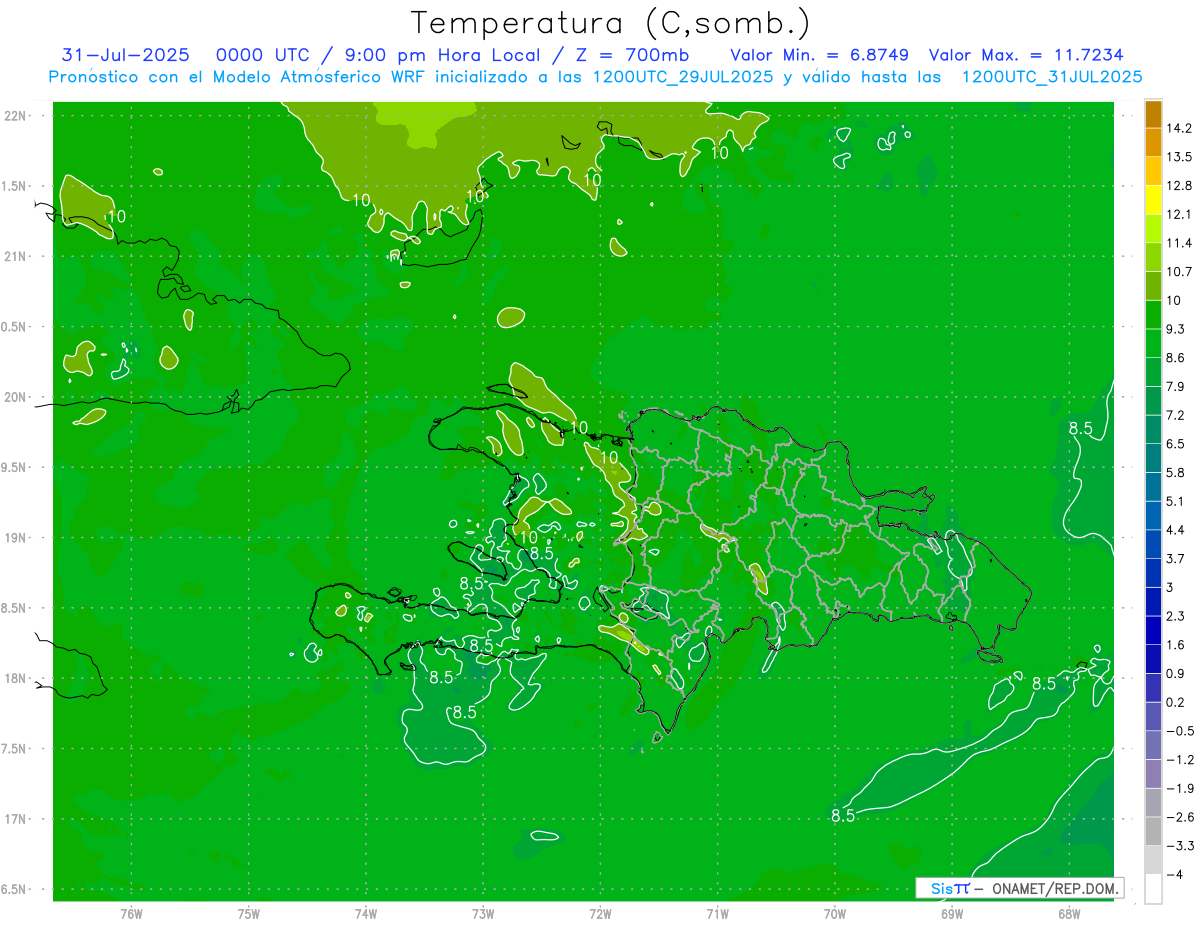
Task: Click the '71W' longitude axis label
Action: (718, 914)
